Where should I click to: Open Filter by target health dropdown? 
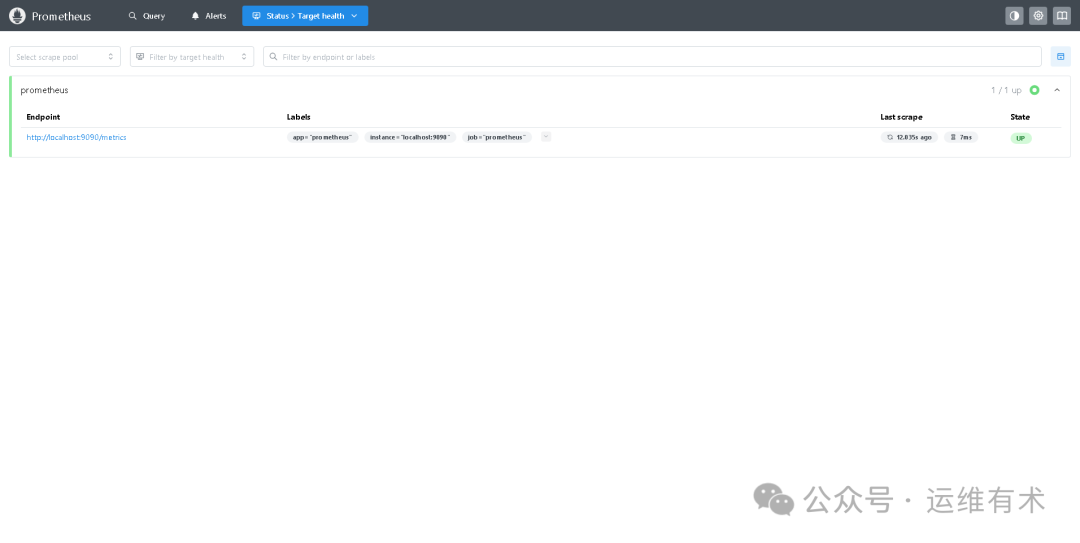pyautogui.click(x=191, y=57)
